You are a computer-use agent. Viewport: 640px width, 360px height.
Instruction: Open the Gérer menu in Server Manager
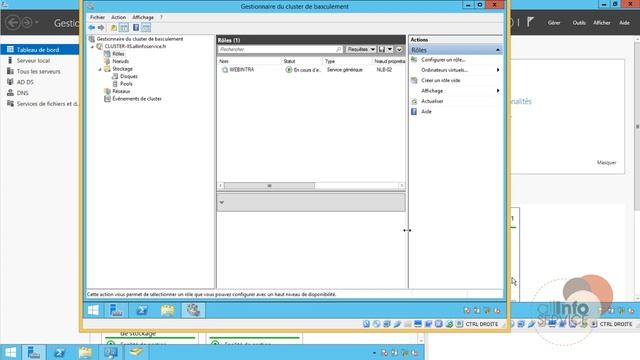[x=554, y=23]
